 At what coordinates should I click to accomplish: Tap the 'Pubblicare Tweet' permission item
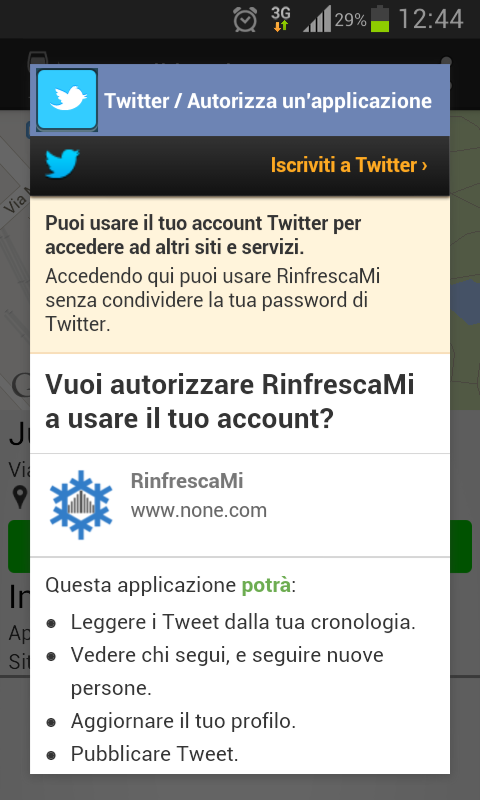(155, 754)
